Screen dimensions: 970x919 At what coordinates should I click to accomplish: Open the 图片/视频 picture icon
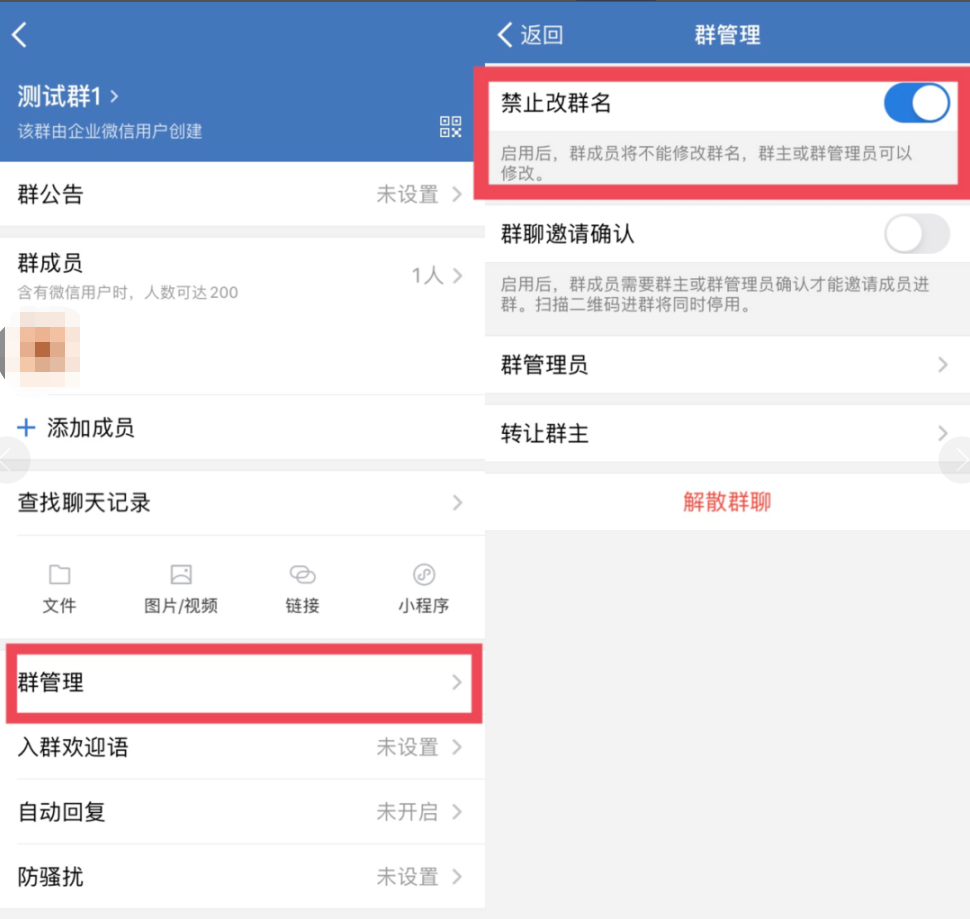(x=181, y=575)
